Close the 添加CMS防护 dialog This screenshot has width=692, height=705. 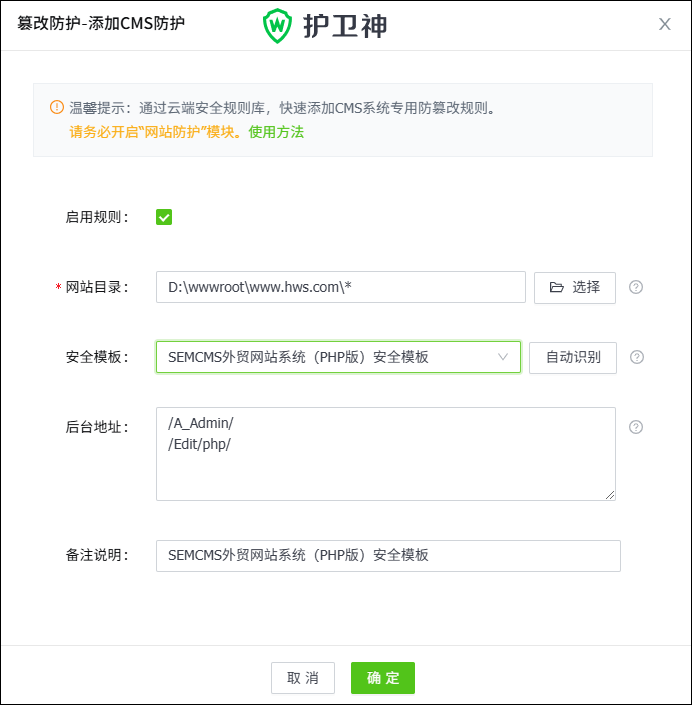point(665,24)
